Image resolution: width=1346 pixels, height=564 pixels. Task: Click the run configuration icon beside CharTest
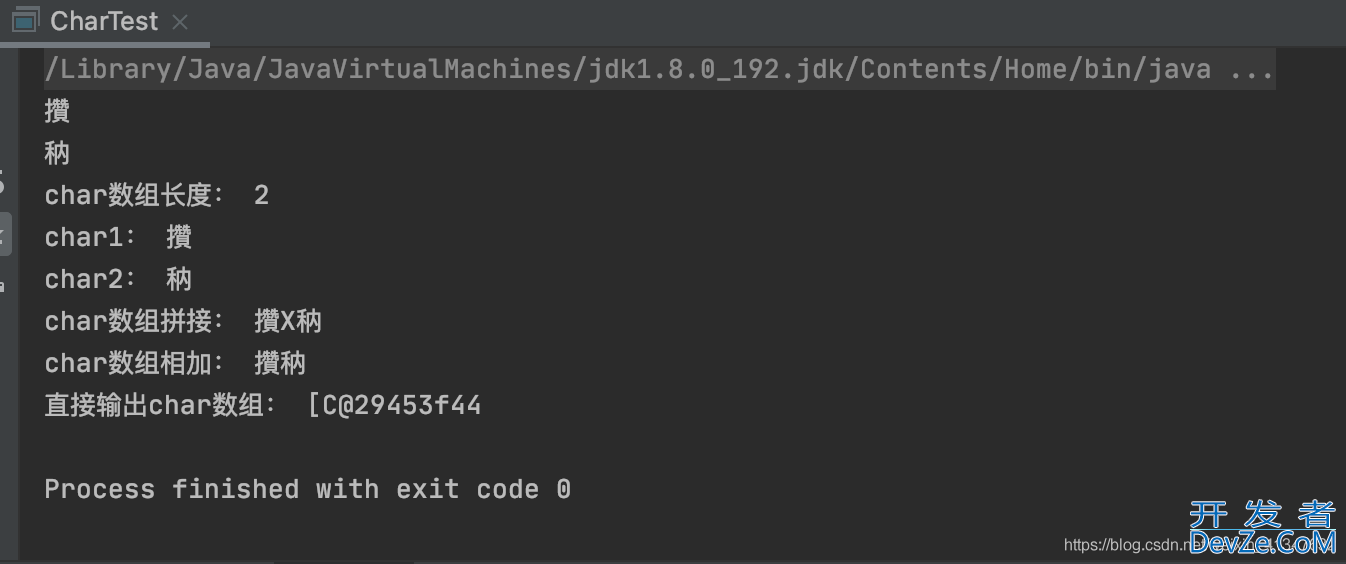pyautogui.click(x=26, y=21)
